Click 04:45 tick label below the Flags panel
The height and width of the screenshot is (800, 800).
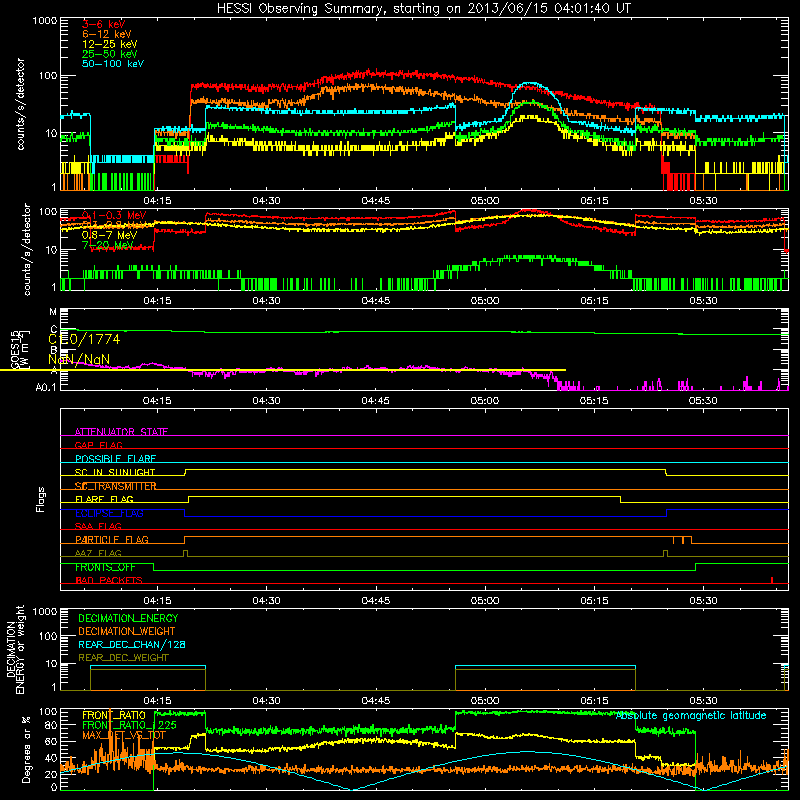(376, 601)
